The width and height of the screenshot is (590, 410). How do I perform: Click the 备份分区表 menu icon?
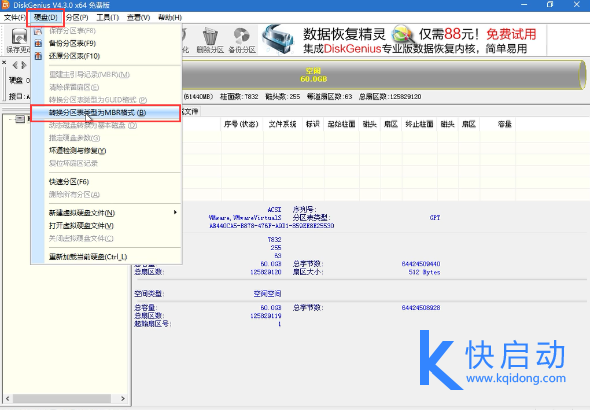(x=38, y=43)
